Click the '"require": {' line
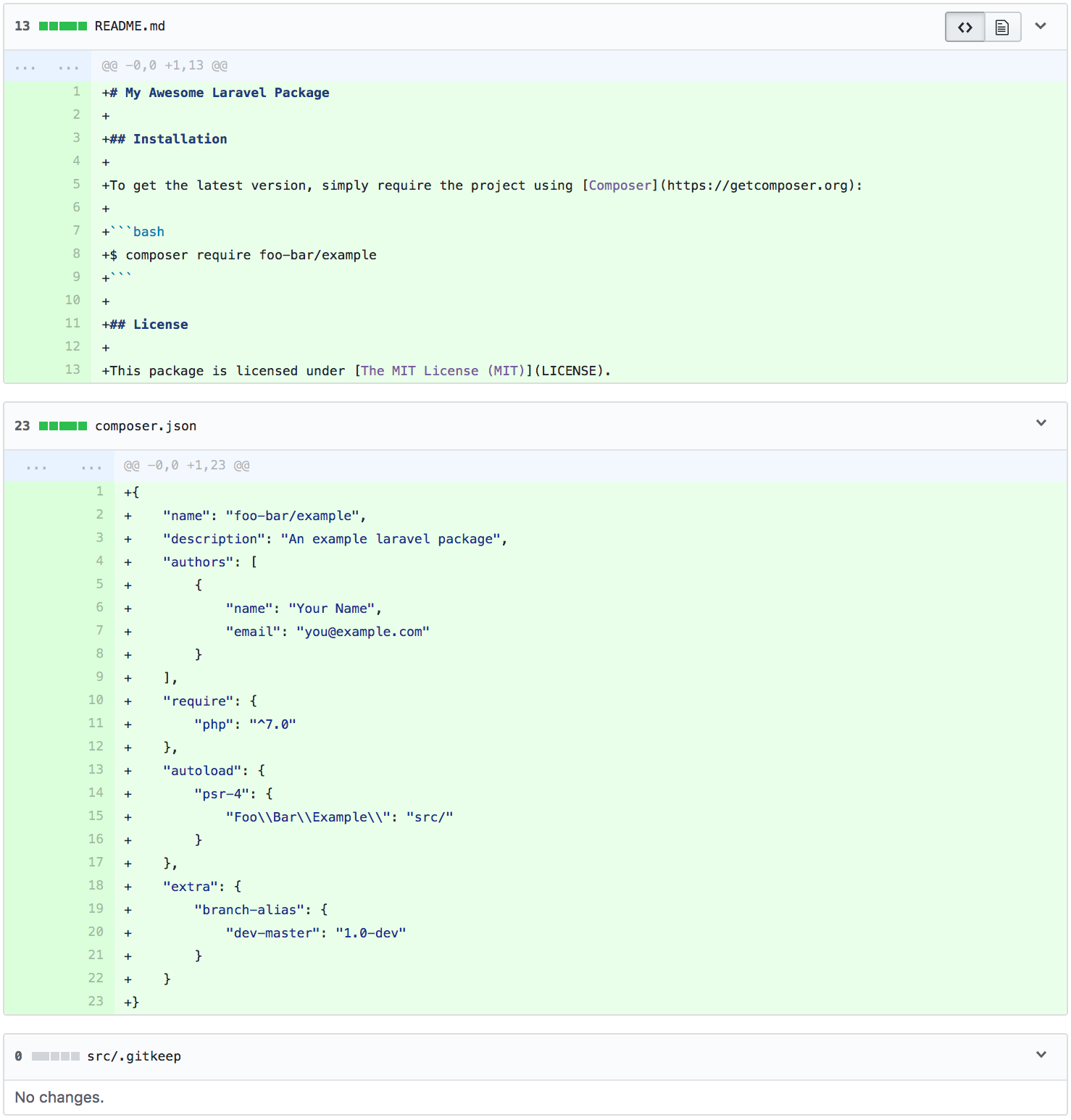This screenshot has width=1071, height=1120. click(x=210, y=701)
